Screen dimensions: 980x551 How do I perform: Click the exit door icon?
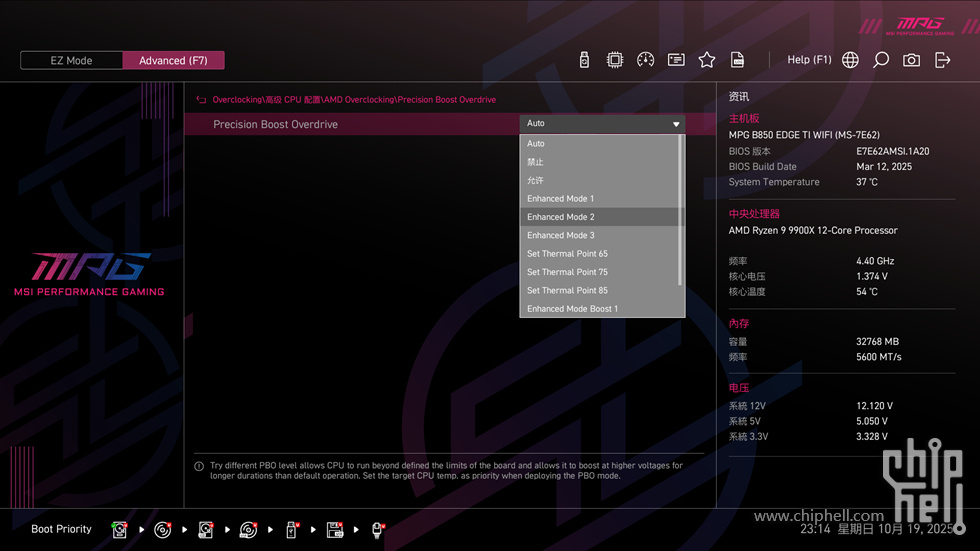click(x=942, y=60)
